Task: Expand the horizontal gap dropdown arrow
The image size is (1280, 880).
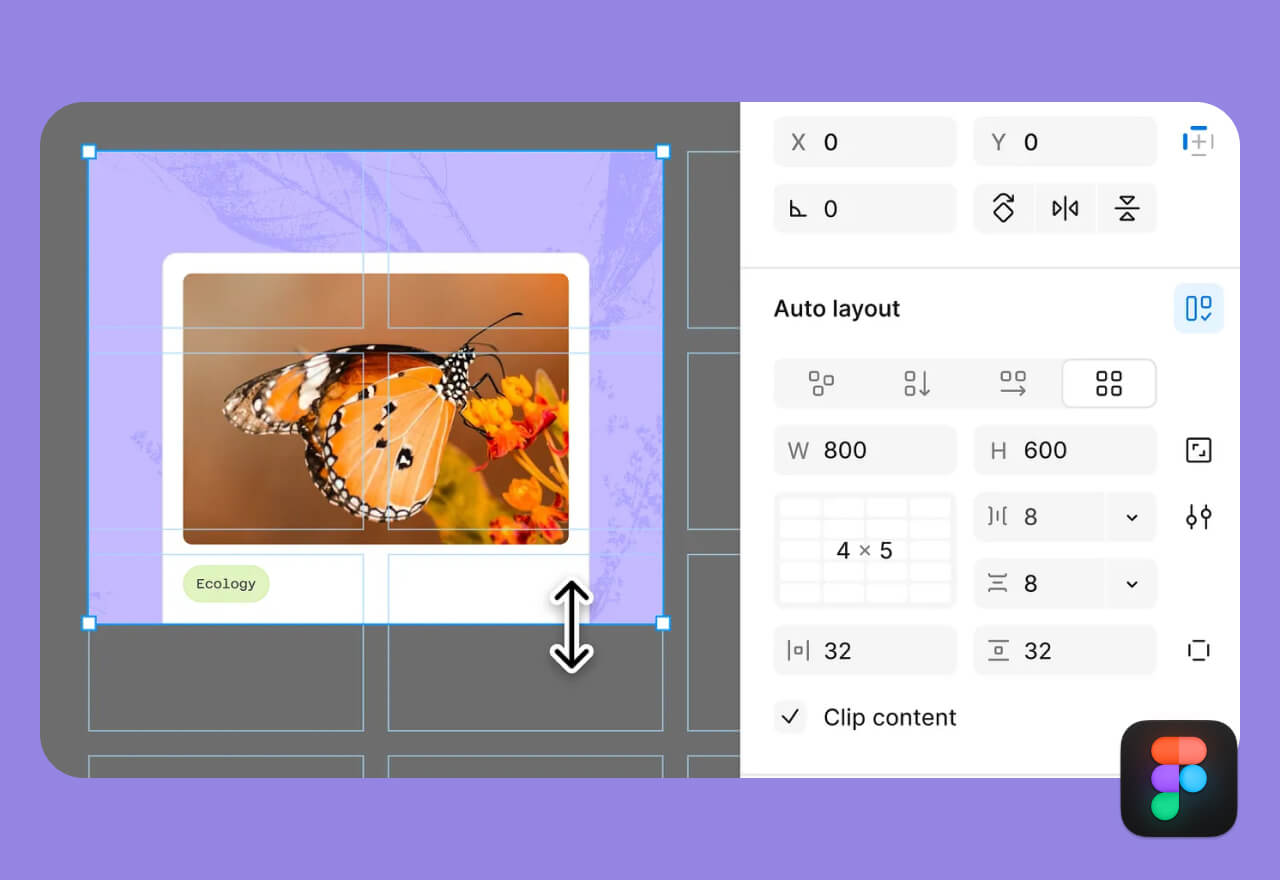Action: (x=1132, y=517)
